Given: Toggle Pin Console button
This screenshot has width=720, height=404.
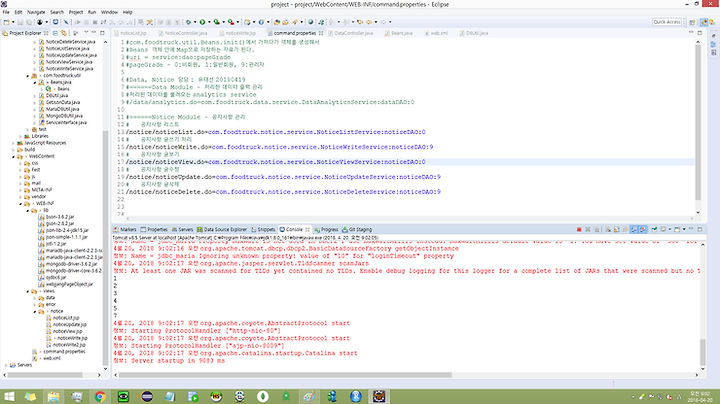Looking at the screenshot, I should point(654,229).
